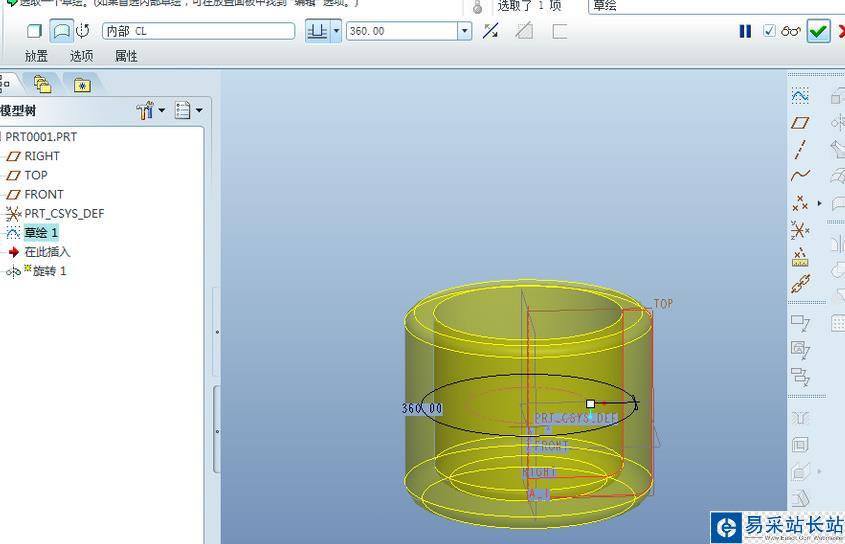
Task: Select the TOP datum plane item
Action: coord(36,175)
